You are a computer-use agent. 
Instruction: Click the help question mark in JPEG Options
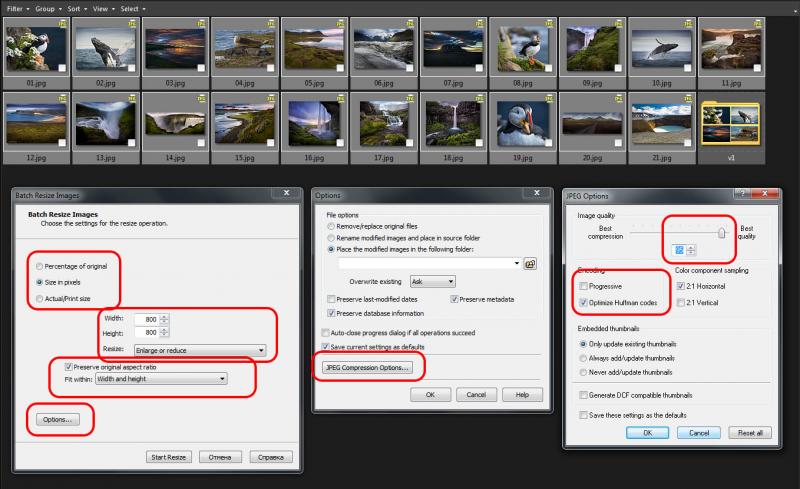click(742, 193)
